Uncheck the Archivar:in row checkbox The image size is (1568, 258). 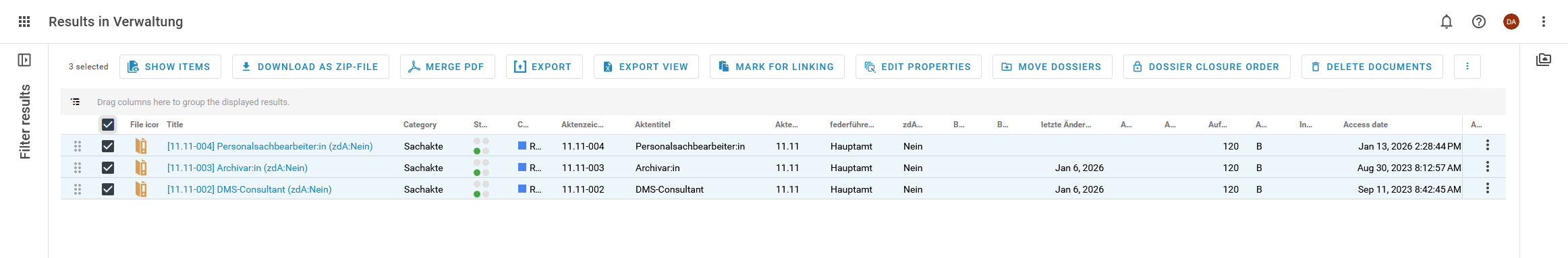pos(108,168)
